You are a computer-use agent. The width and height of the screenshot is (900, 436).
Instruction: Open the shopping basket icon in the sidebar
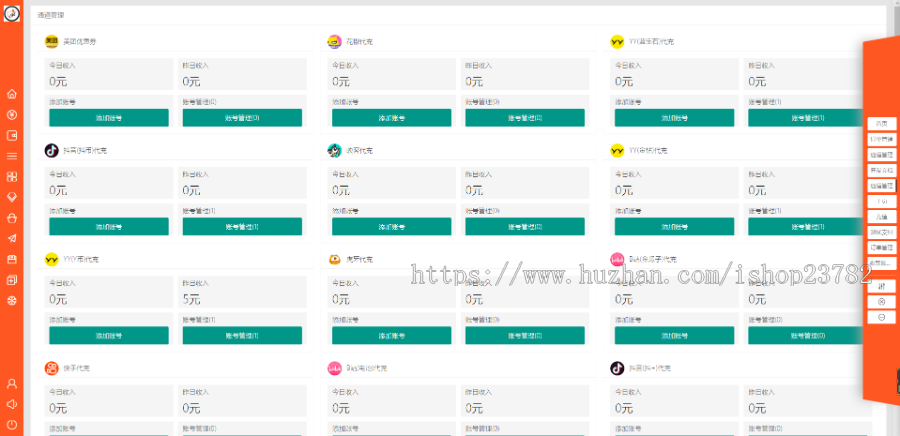(x=11, y=218)
